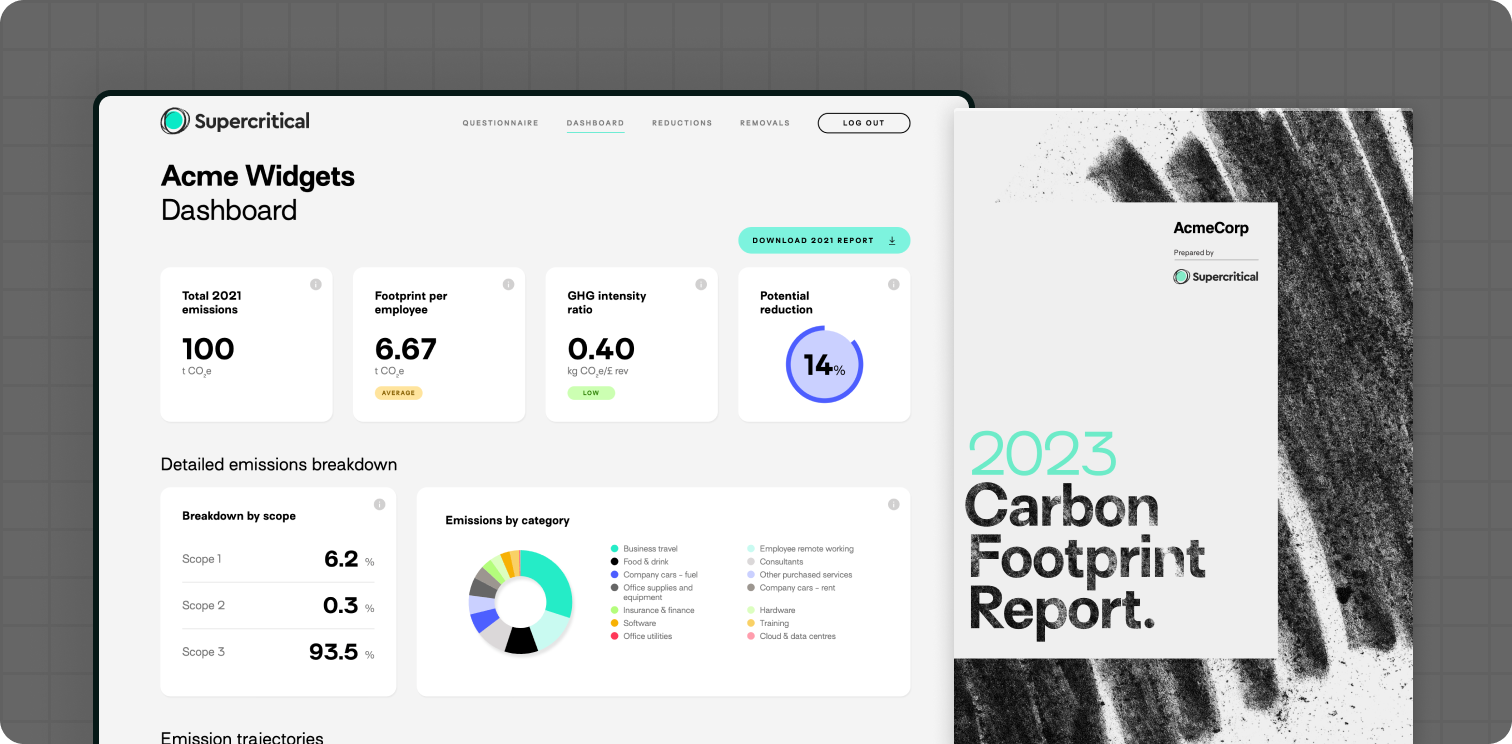Go to the Reductions nav item
This screenshot has width=1512, height=744.
pos(682,123)
